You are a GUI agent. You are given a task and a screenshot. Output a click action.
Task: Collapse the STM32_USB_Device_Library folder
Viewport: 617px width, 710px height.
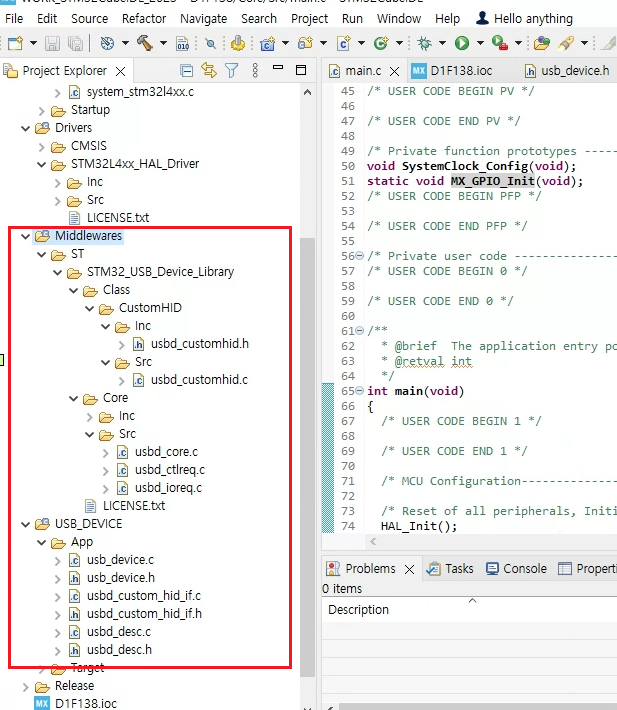point(57,273)
